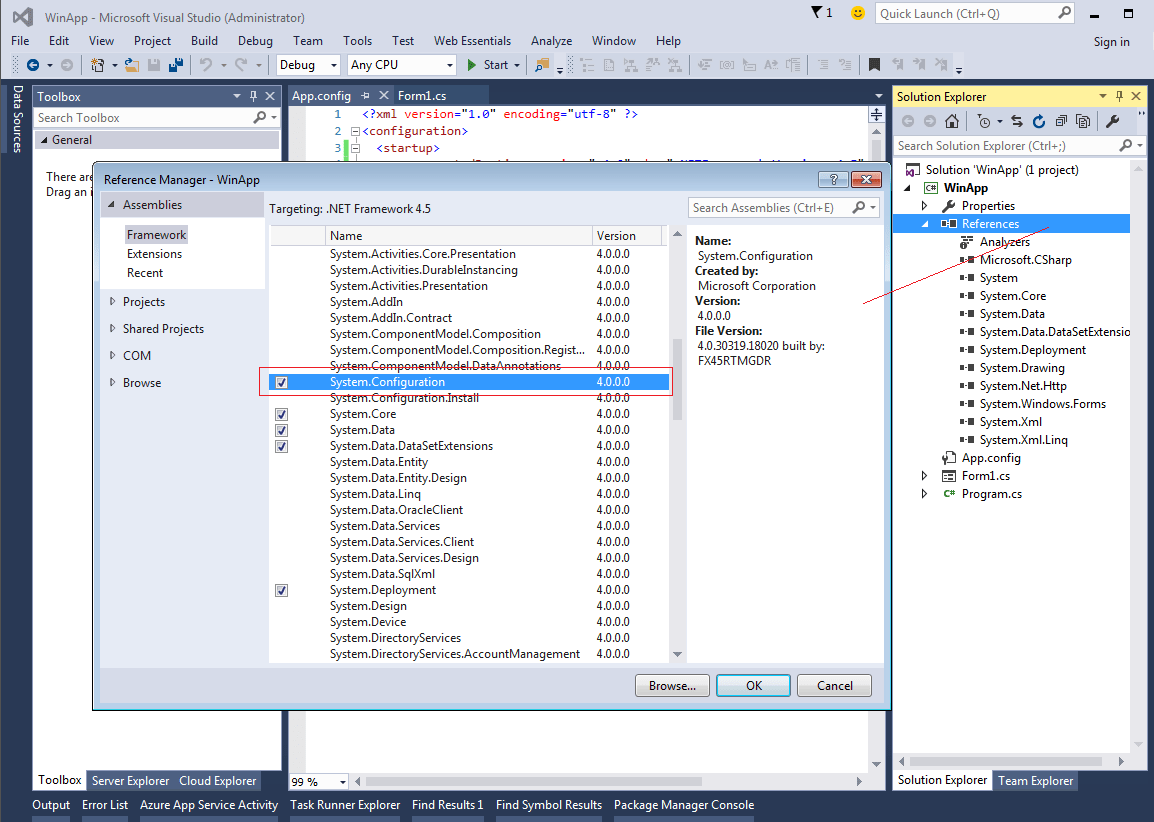The image size is (1154, 822).
Task: Expand the Browse section in left pane
Action: coord(113,382)
